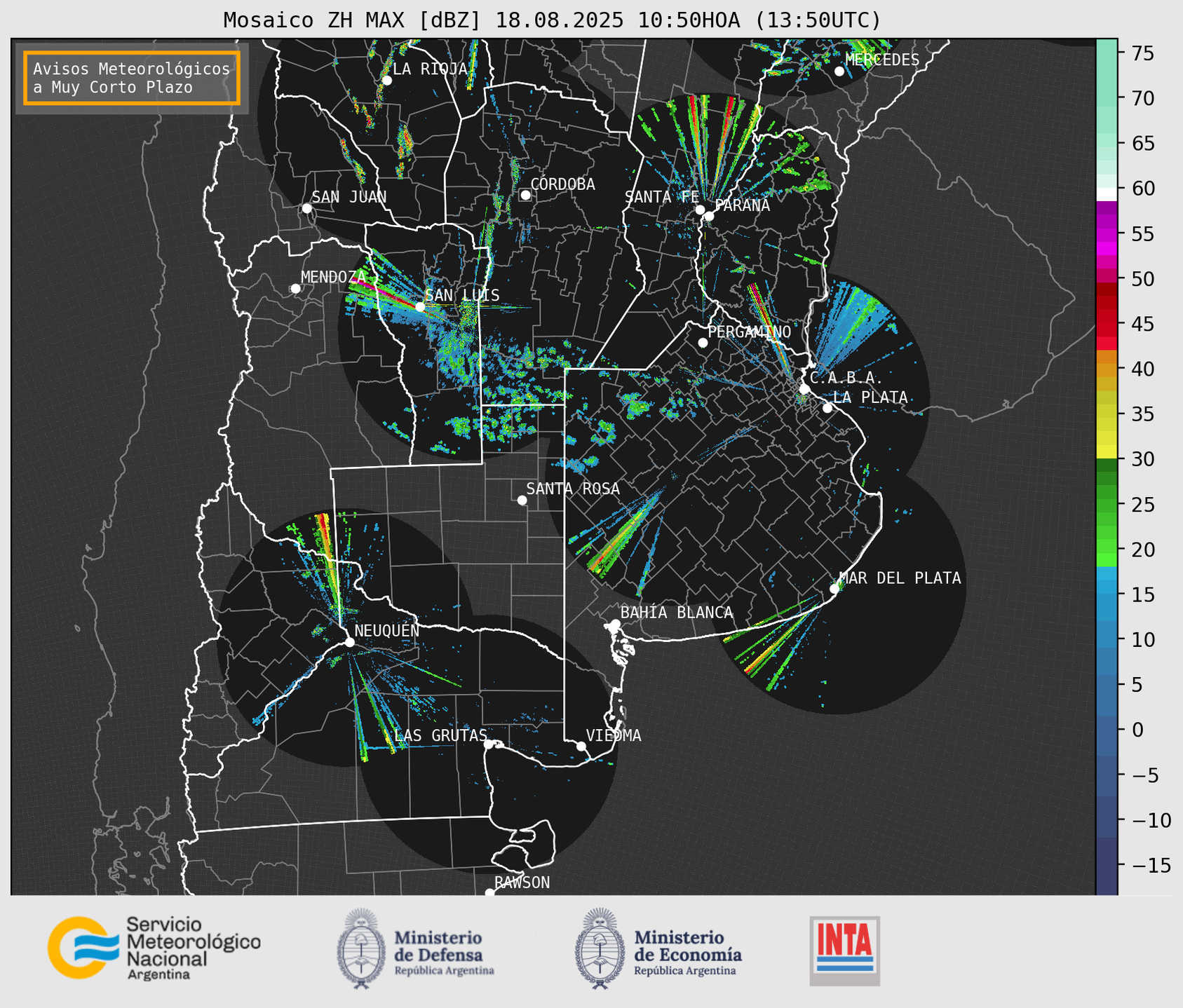Click the 75 dBZ value on the scale

(x=1142, y=53)
